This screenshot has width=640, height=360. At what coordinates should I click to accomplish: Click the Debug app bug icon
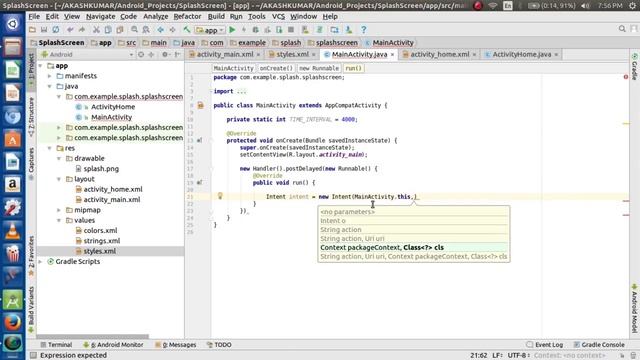256,29
